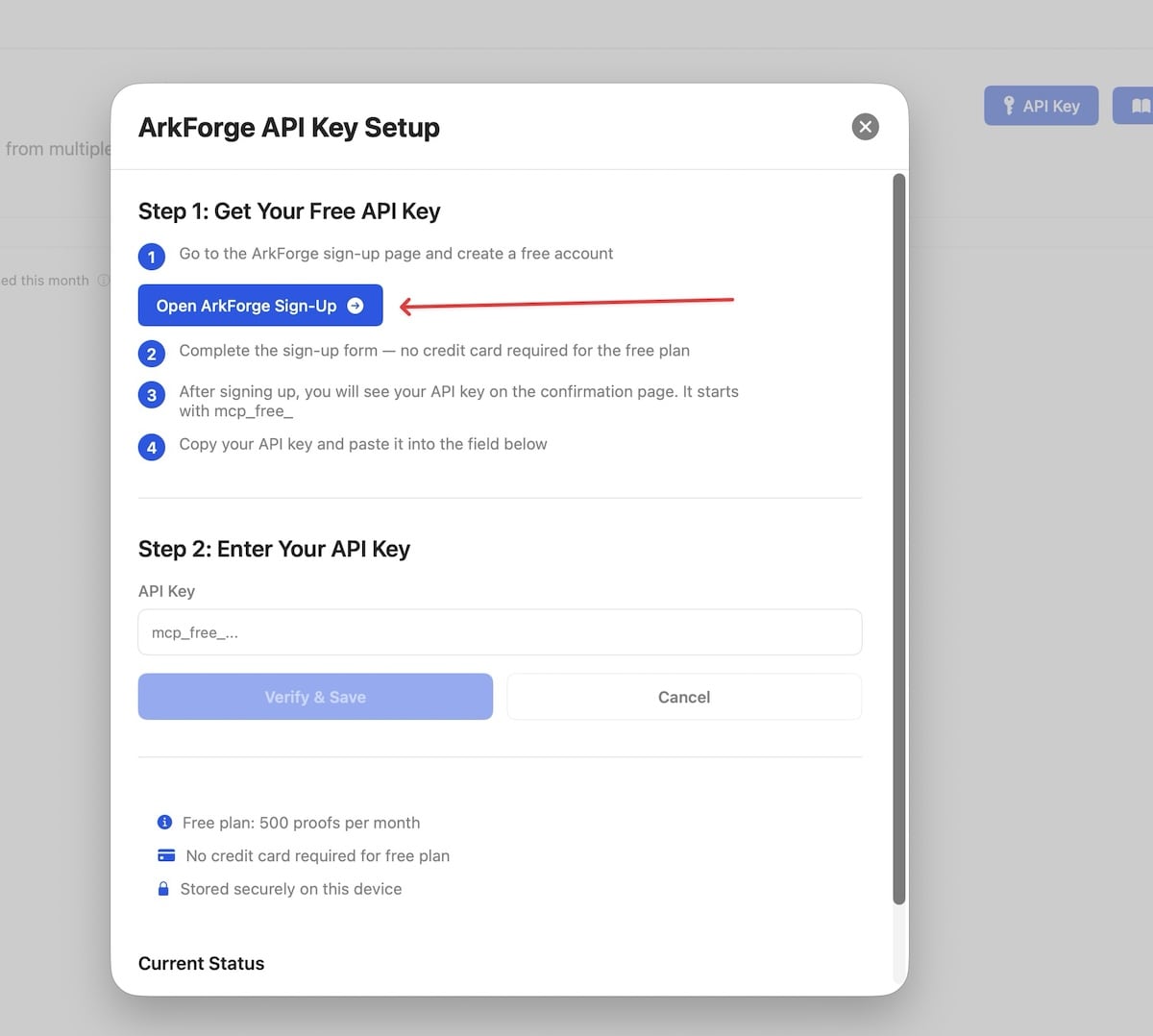Viewport: 1153px width, 1036px height.
Task: Click the Current Status heading
Action: click(x=201, y=963)
